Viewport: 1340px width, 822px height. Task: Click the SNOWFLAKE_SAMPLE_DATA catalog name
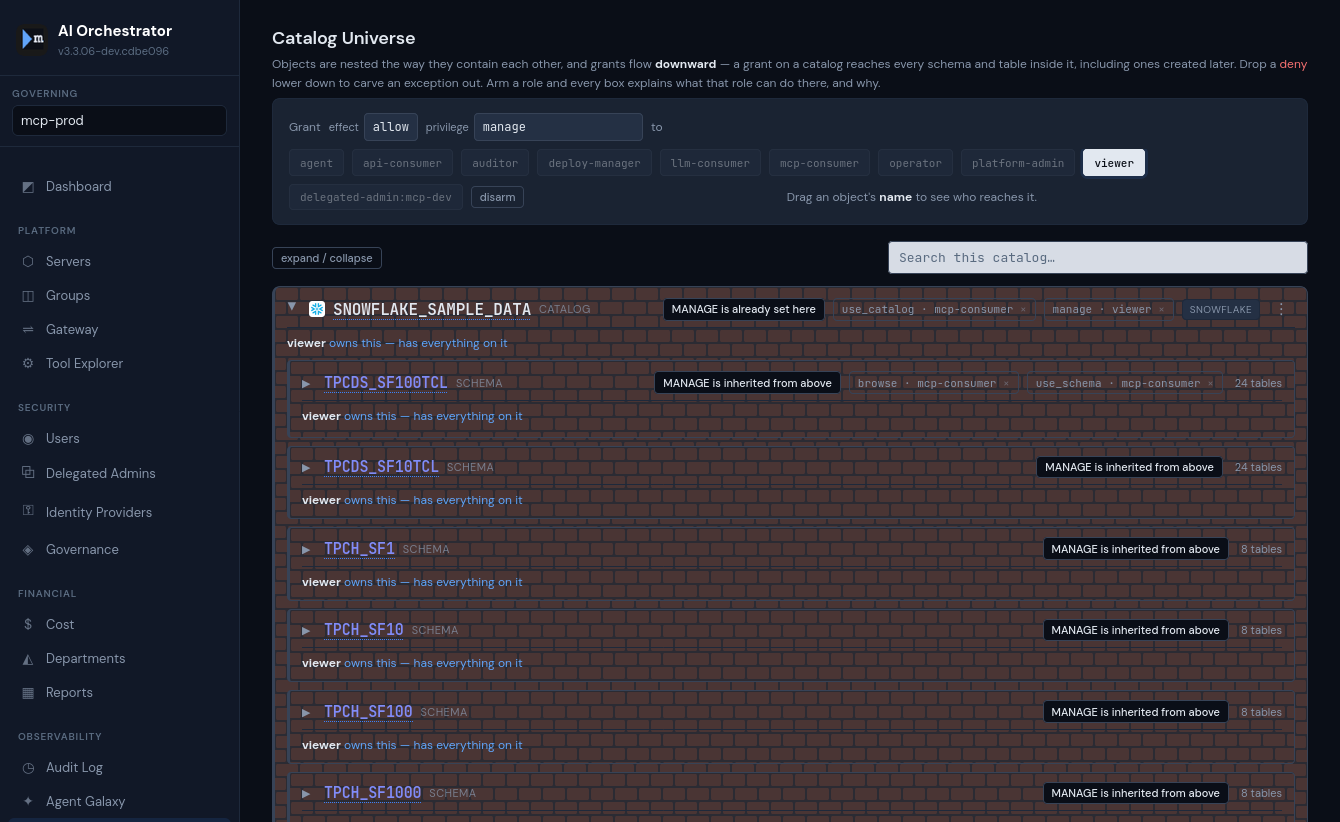(432, 310)
